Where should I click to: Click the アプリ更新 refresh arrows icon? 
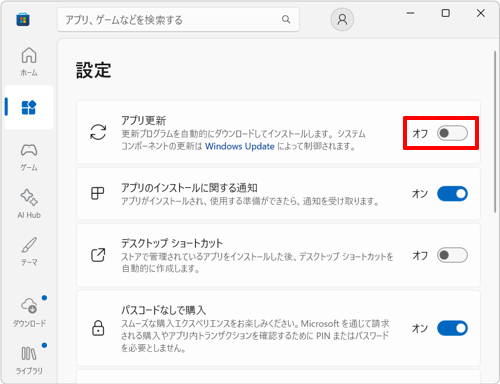pyautogui.click(x=98, y=132)
